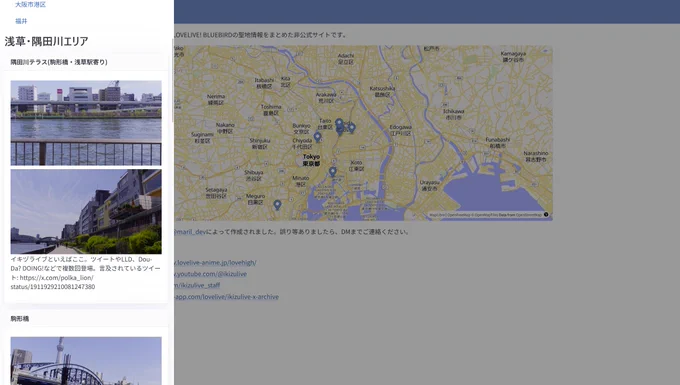Click the Adachi label on the map
Screen dimensions: 680x385
[x=346, y=59]
